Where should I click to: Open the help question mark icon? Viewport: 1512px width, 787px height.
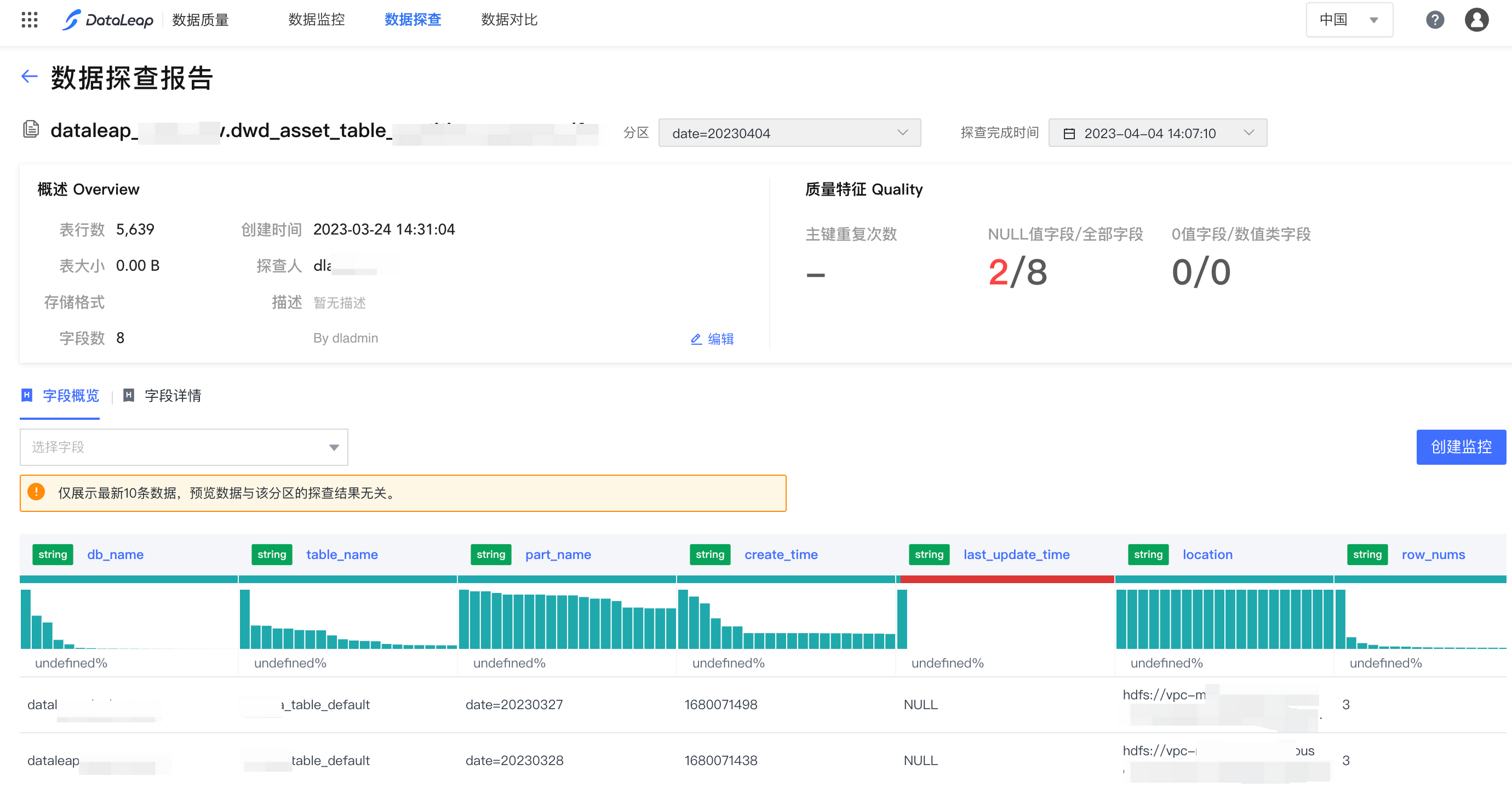(x=1435, y=20)
